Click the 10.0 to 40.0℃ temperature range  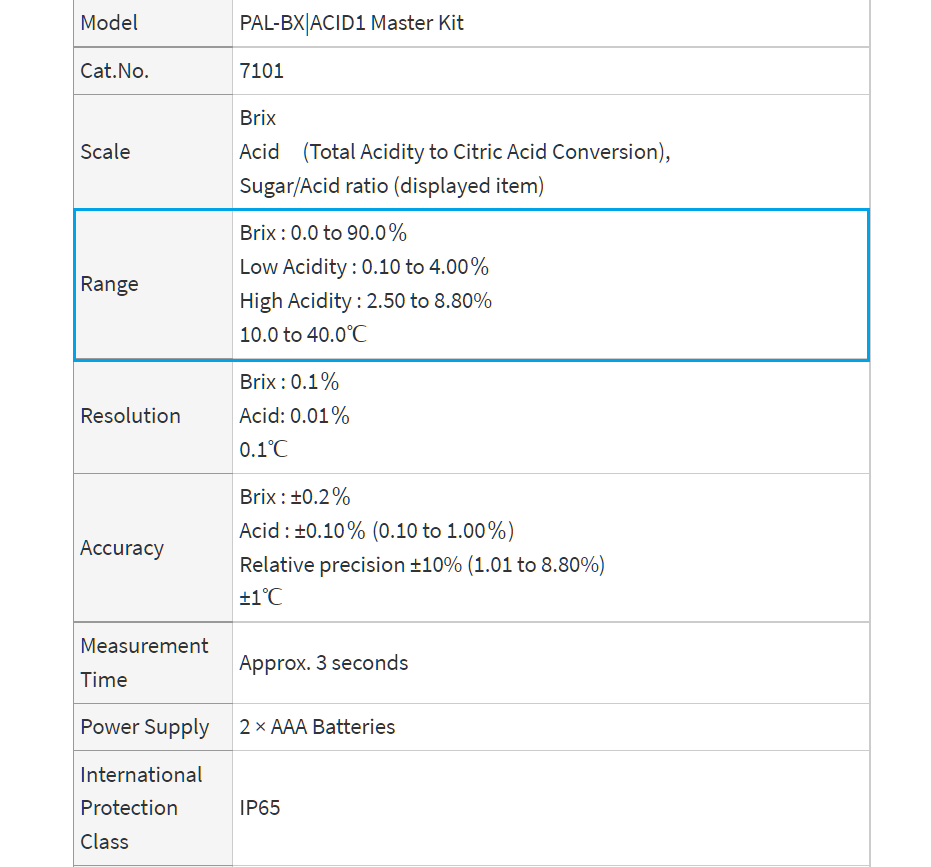coord(303,335)
